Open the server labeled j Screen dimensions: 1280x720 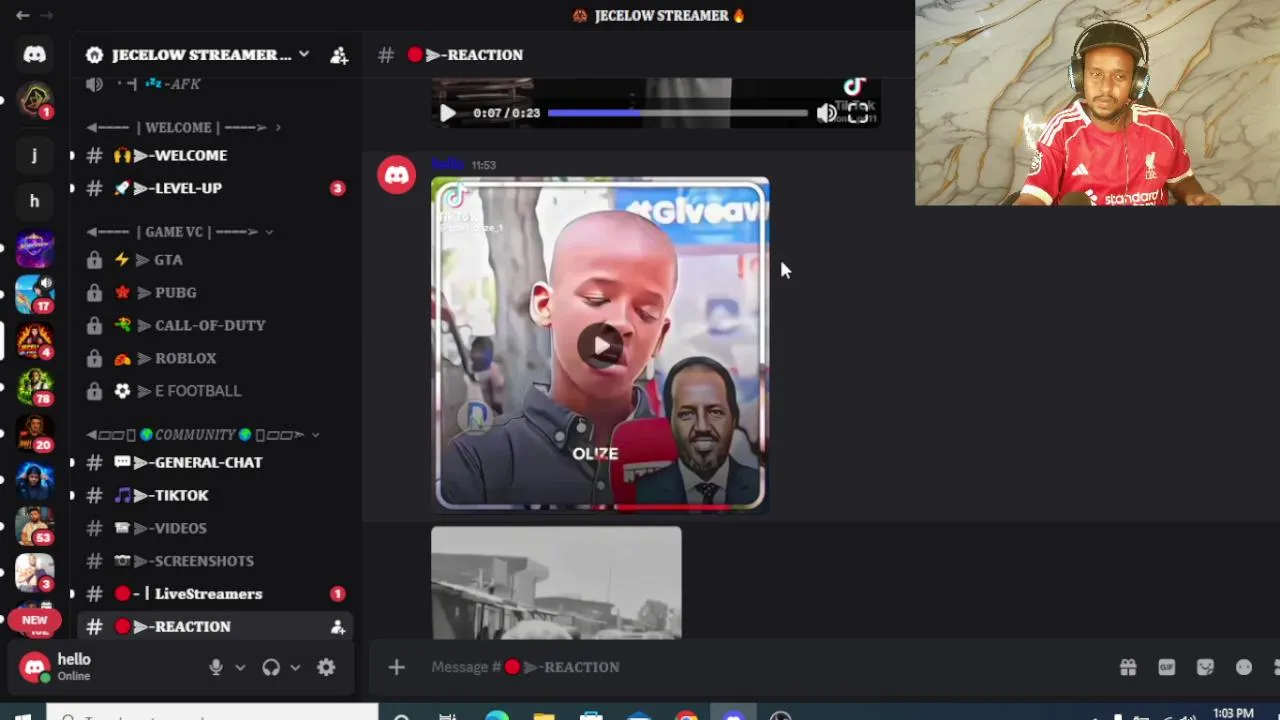34,154
